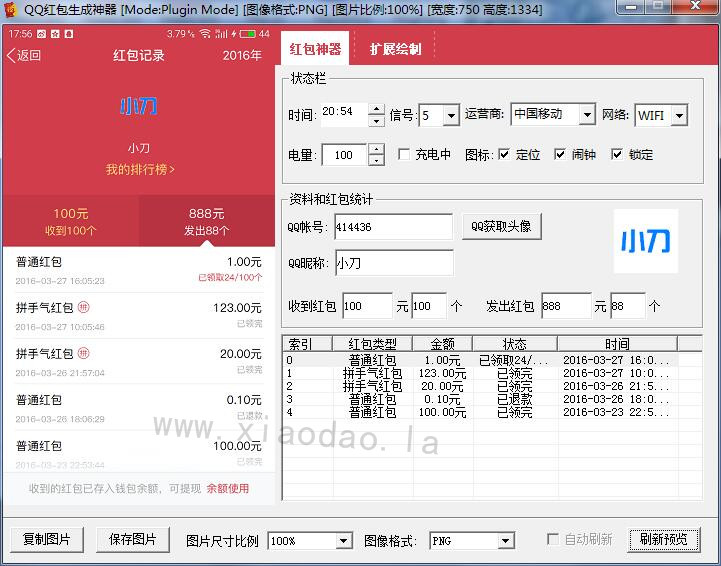Click the 保存图片 button

click(x=132, y=539)
